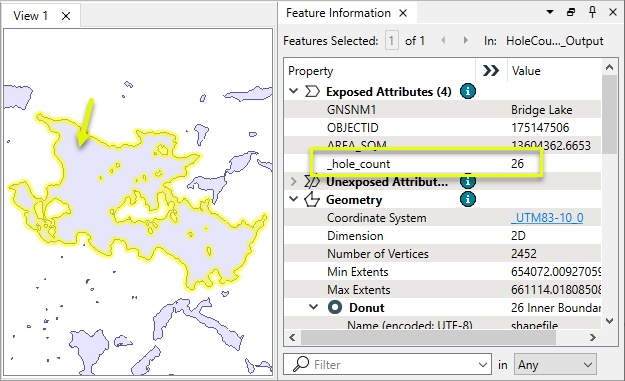Open the 'Any' filter scope dropdown
Image resolution: width=625 pixels, height=381 pixels.
click(555, 364)
